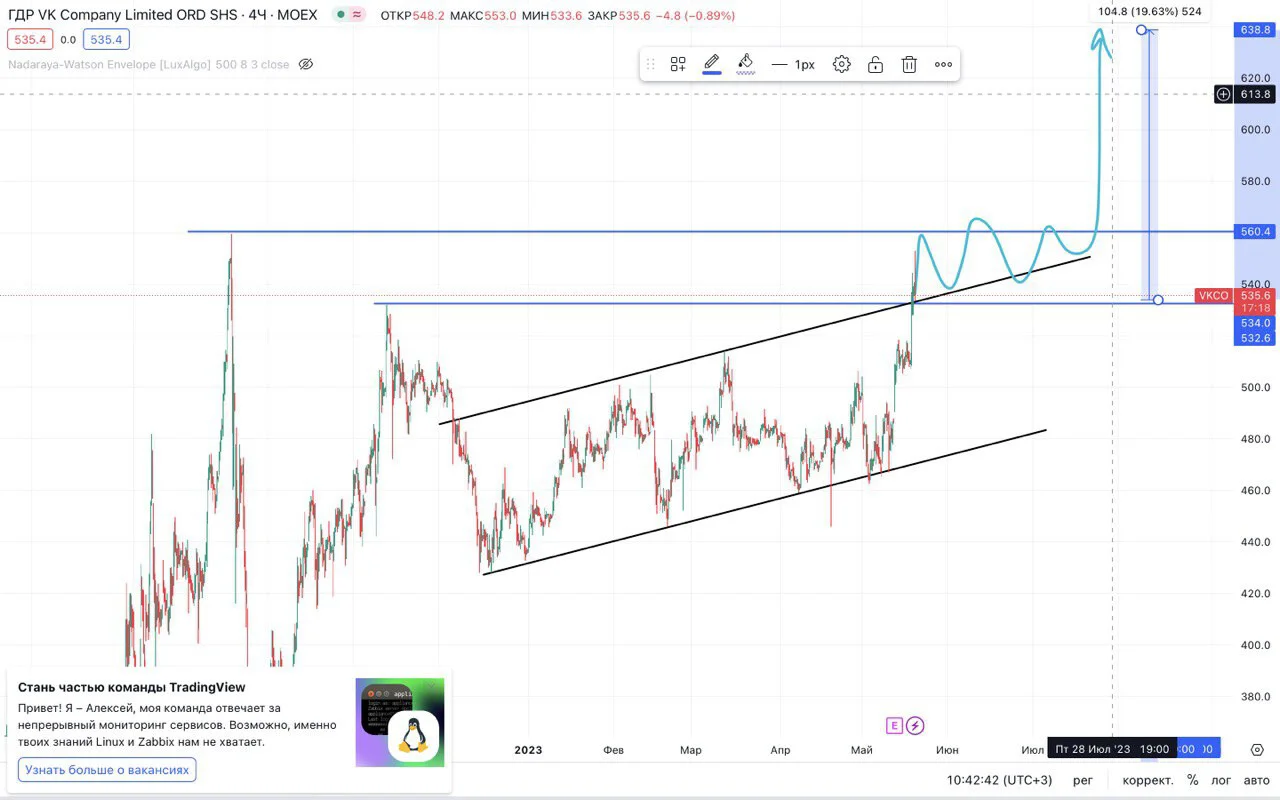Delete drawing with the trash icon
Screen dimensions: 1280x800
click(x=909, y=64)
